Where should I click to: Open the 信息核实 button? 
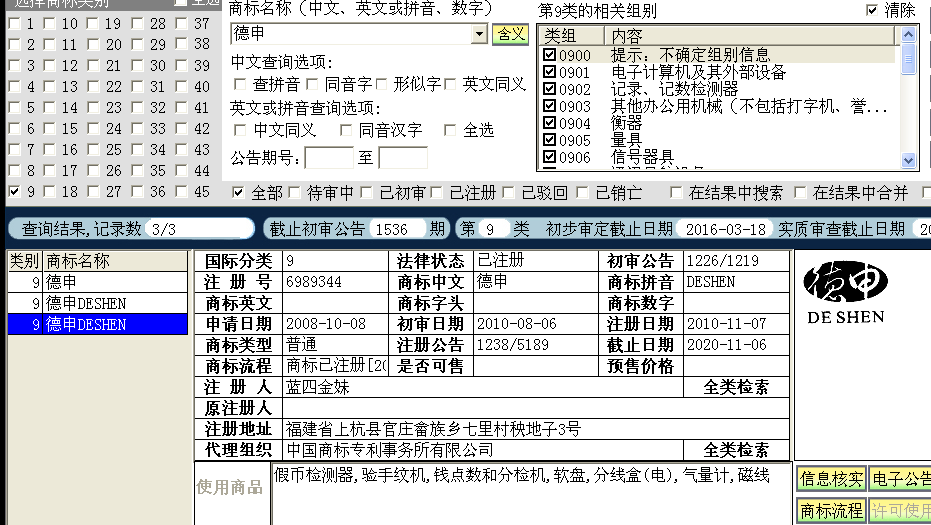[831, 479]
